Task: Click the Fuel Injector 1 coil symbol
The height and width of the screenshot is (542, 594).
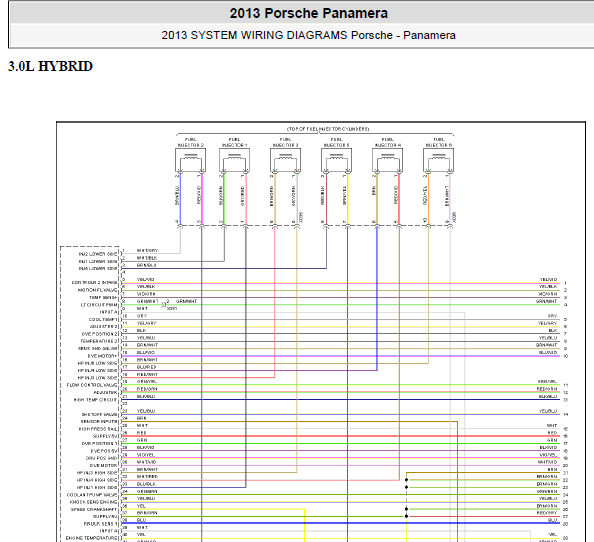Action: [x=234, y=161]
